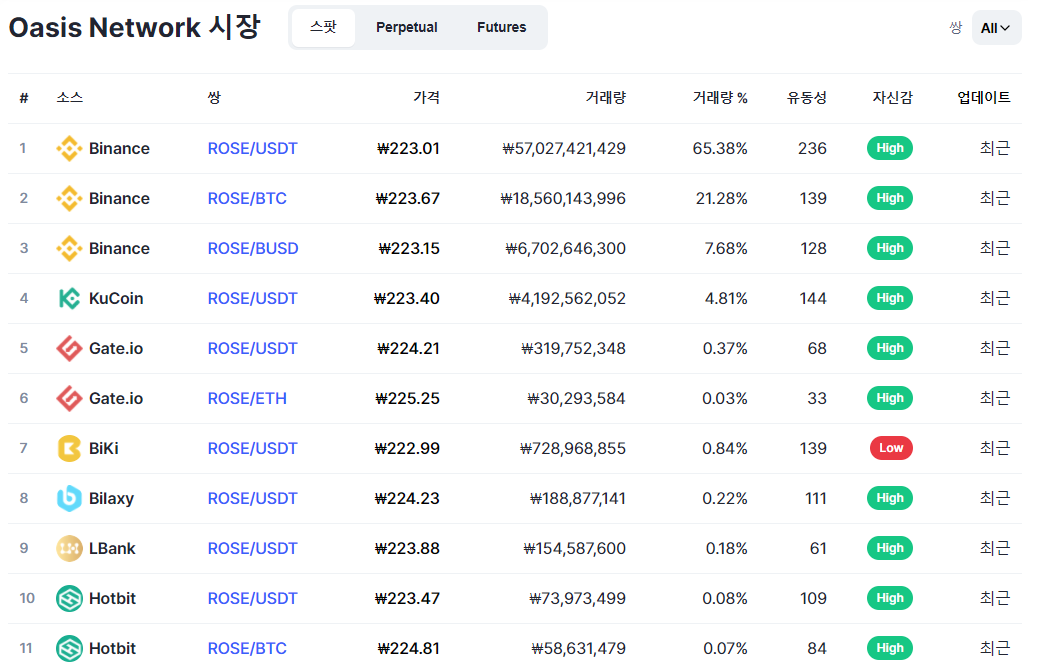Switch to the 스팟 tab

click(x=323, y=28)
